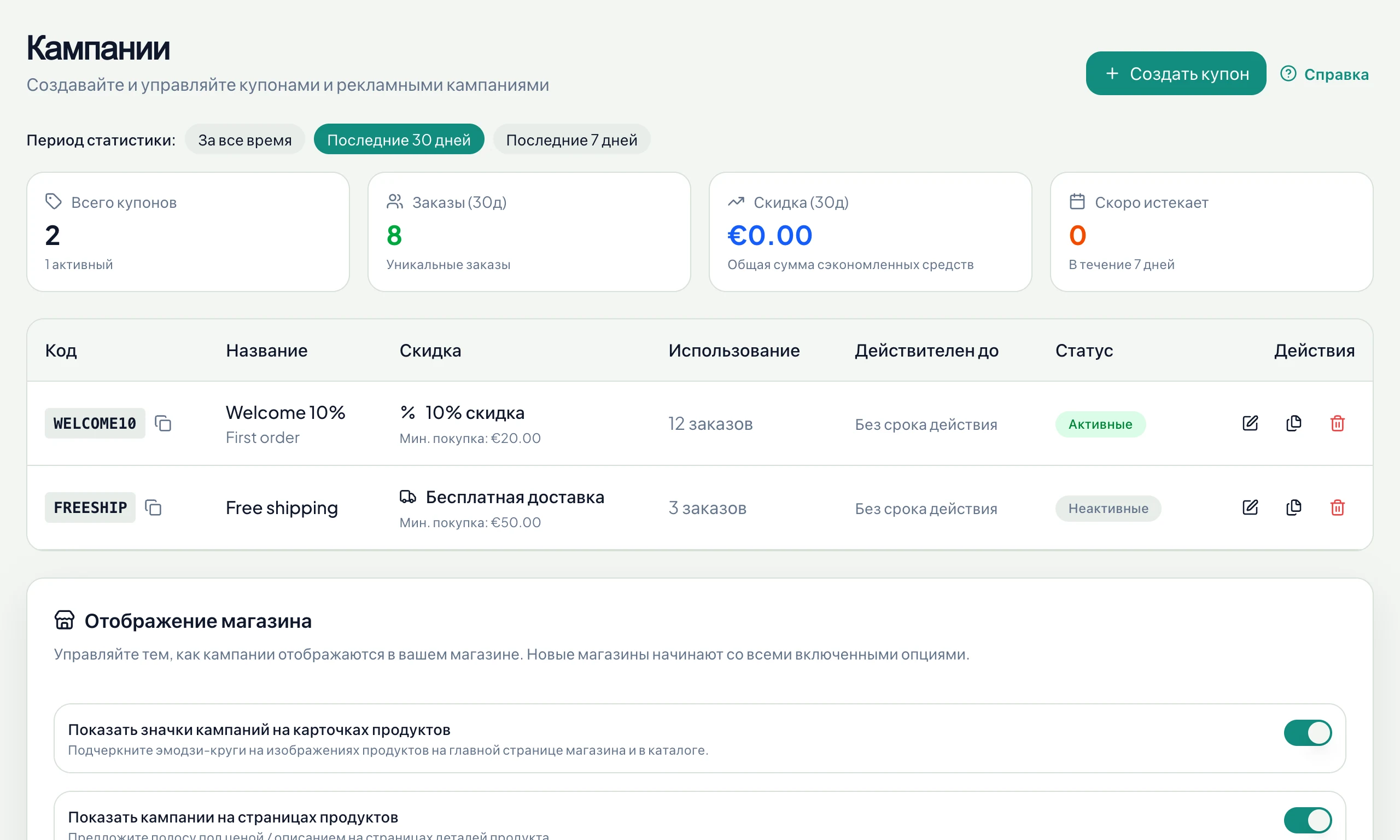Image resolution: width=1400 pixels, height=840 pixels.
Task: Click the calendar icon in Скоро истекает card
Action: 1077,201
